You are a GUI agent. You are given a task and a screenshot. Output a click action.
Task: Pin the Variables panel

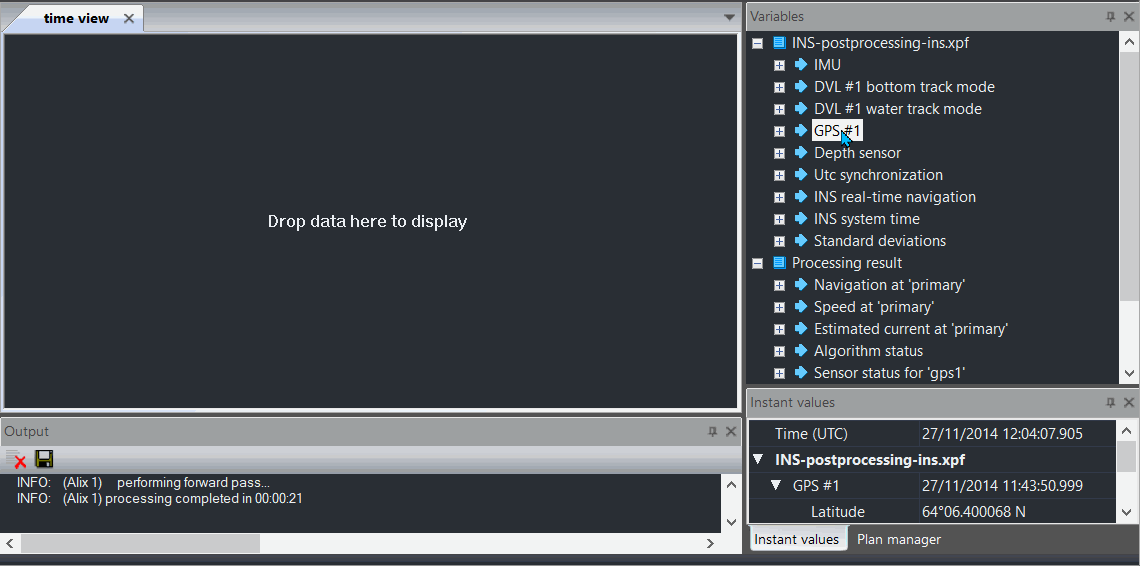point(1111,17)
